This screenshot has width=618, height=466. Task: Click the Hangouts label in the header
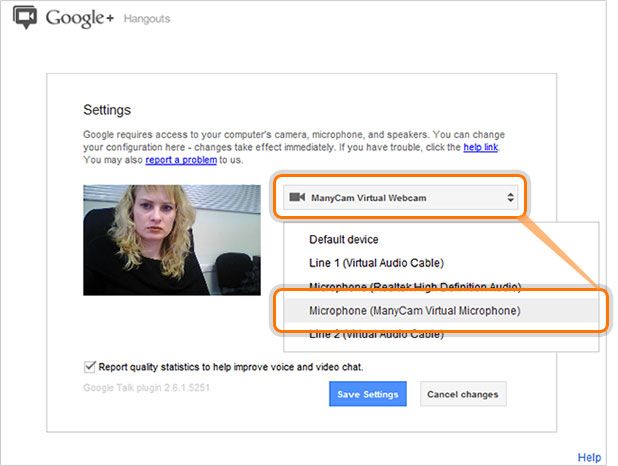point(147,19)
